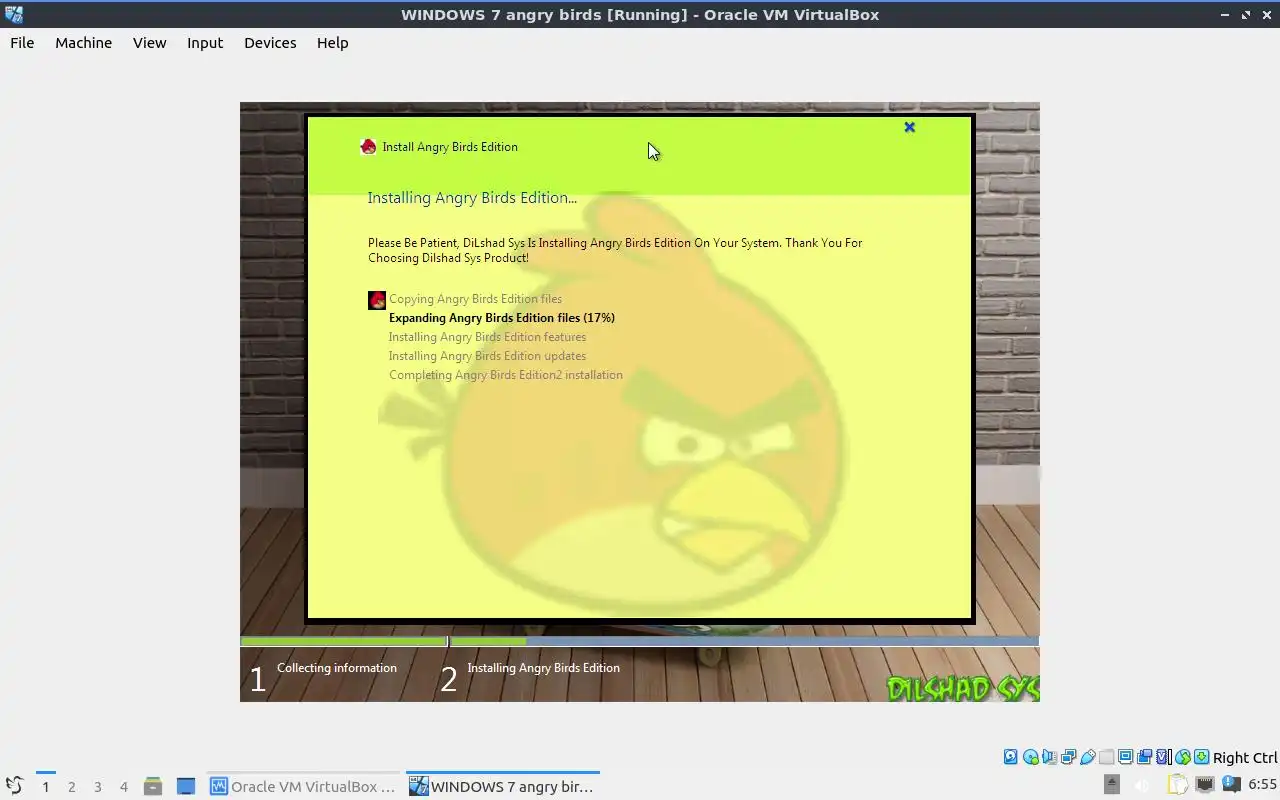1280x800 pixels.
Task: Click the red bird icon in installer title
Action: click(x=368, y=147)
